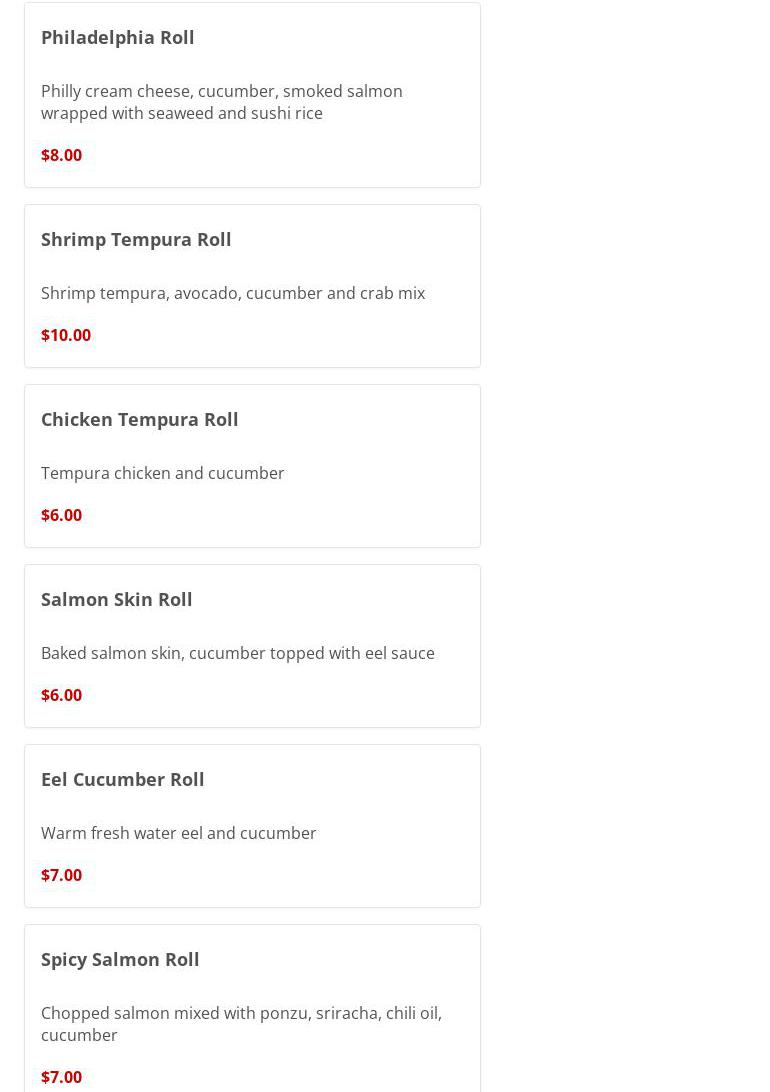Screen dimensions: 770x1092
Task: Select the $10.00 price label
Action: pyautogui.click(x=65, y=335)
